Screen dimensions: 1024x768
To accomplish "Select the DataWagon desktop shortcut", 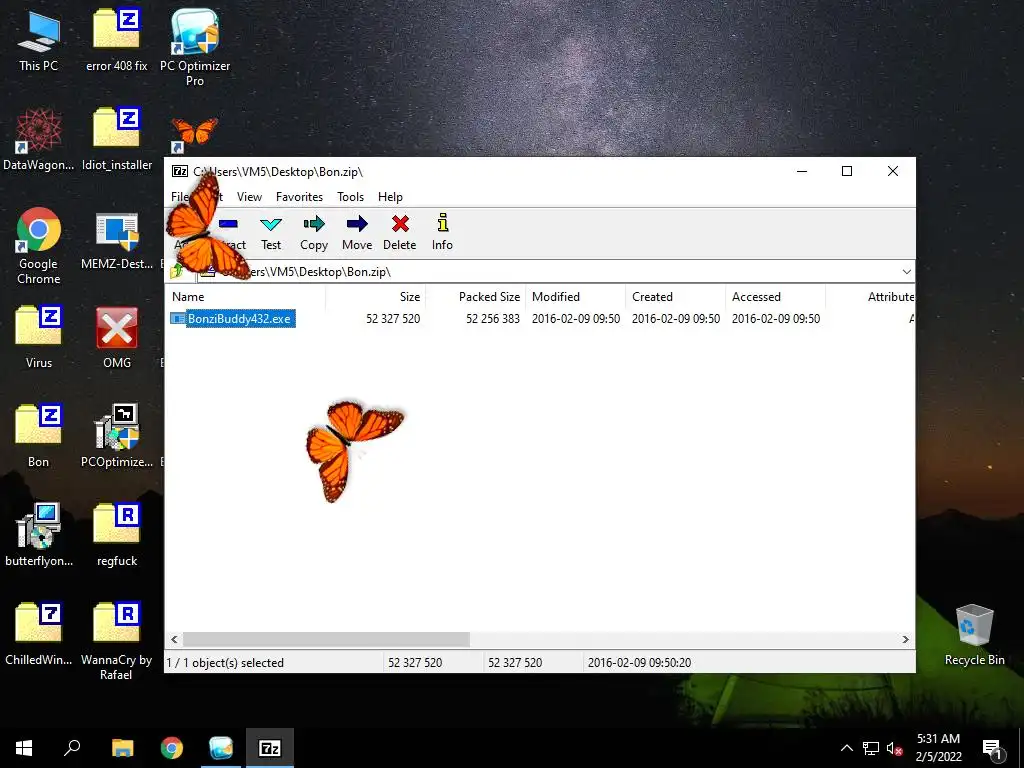I will [39, 140].
